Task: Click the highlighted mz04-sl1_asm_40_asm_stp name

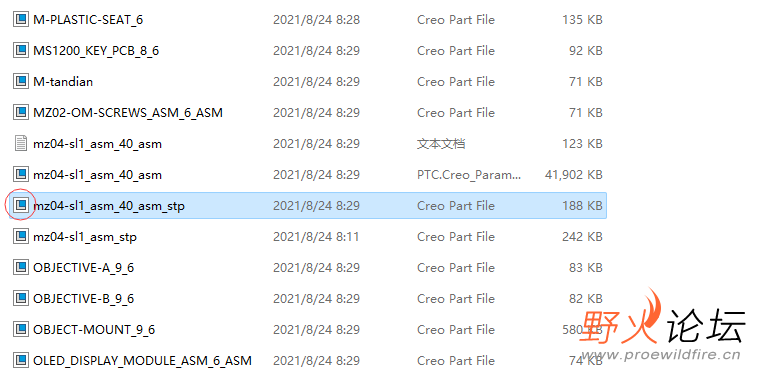Action: (x=109, y=206)
